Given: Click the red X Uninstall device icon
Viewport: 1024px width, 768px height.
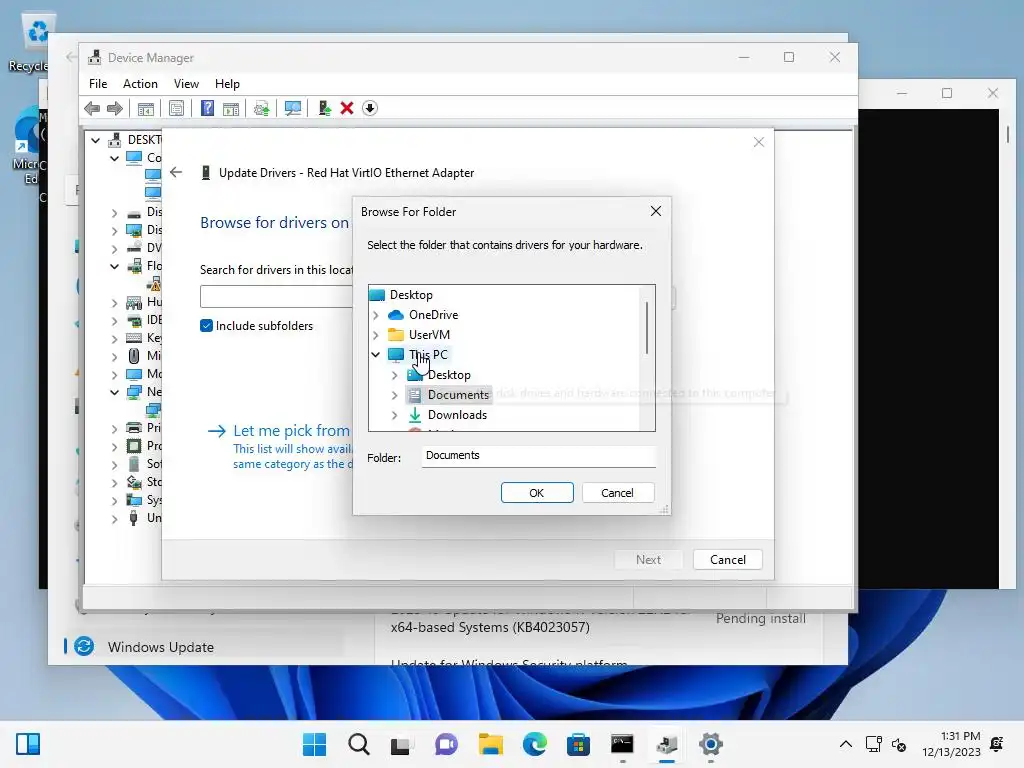Looking at the screenshot, I should tap(347, 108).
